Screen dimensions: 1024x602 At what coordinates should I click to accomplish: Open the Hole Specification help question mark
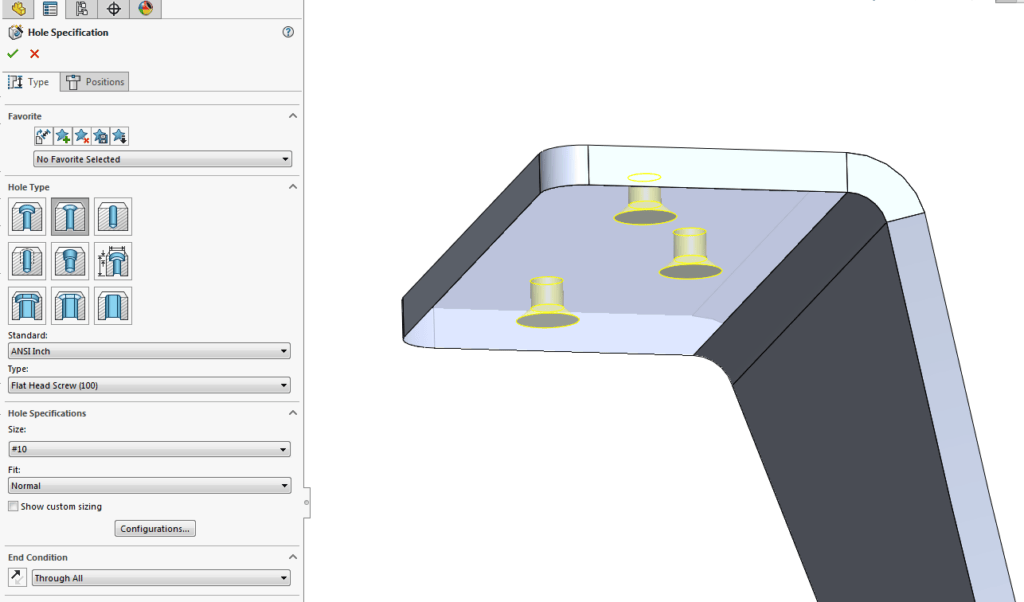[x=288, y=32]
